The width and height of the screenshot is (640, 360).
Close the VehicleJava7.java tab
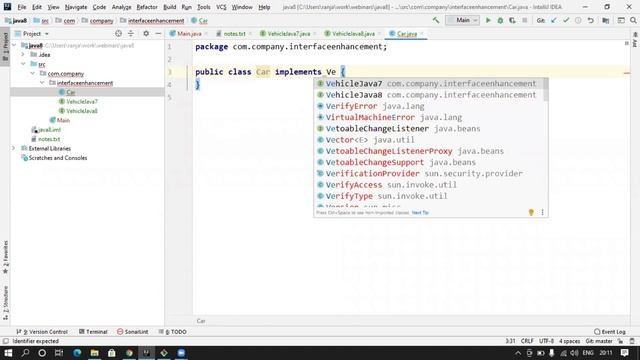pos(315,34)
